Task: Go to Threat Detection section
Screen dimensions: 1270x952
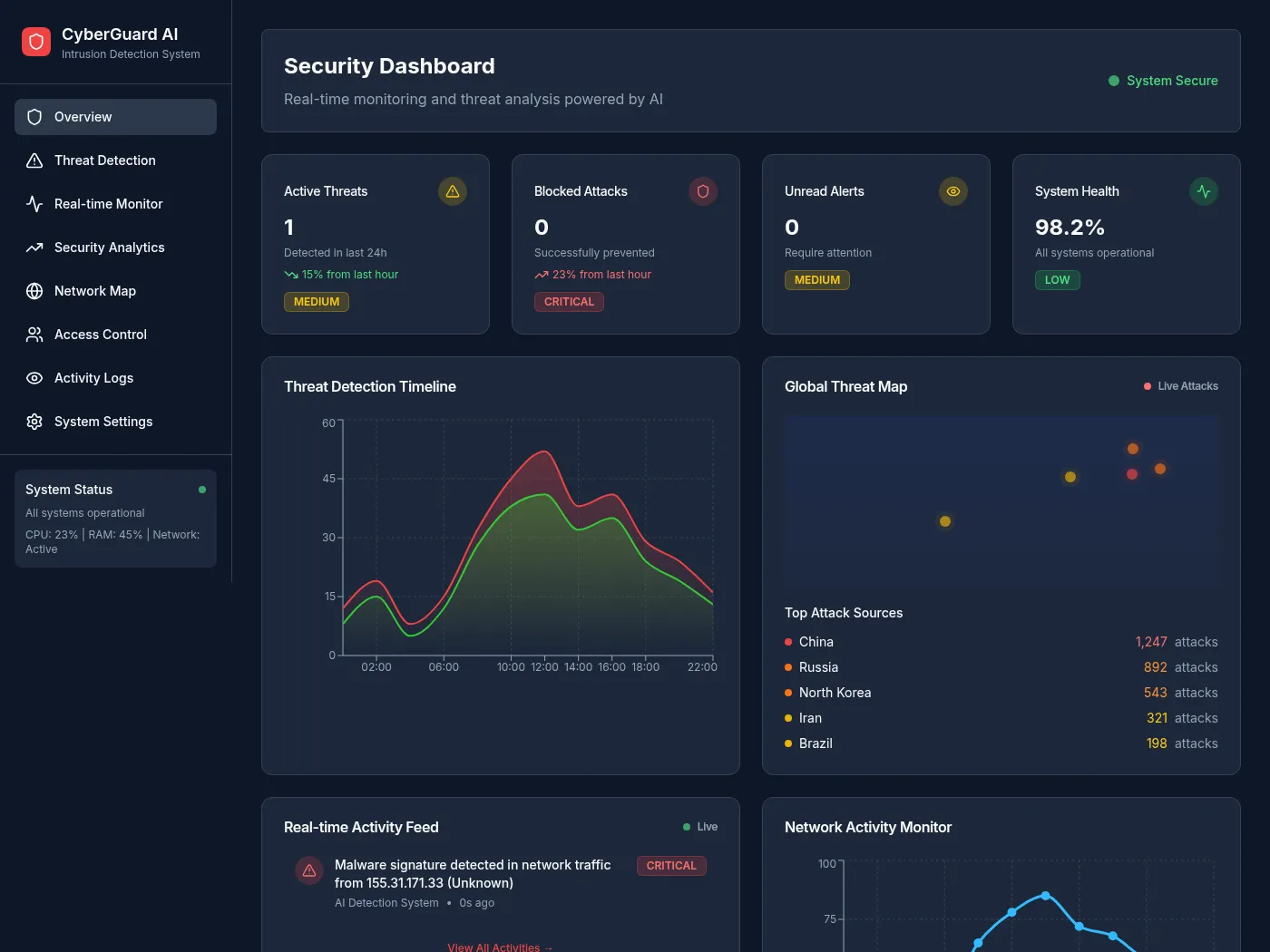Action: pos(115,160)
